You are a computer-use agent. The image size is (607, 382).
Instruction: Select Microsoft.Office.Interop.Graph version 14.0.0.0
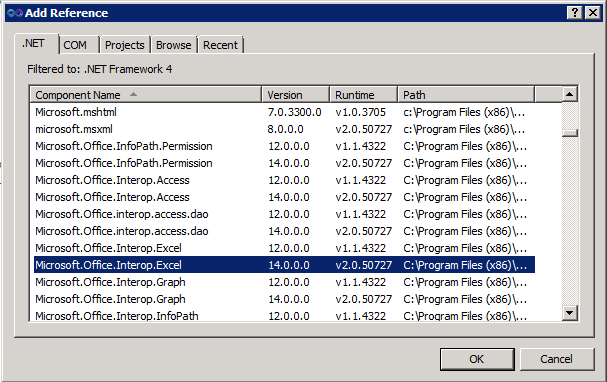point(284,299)
